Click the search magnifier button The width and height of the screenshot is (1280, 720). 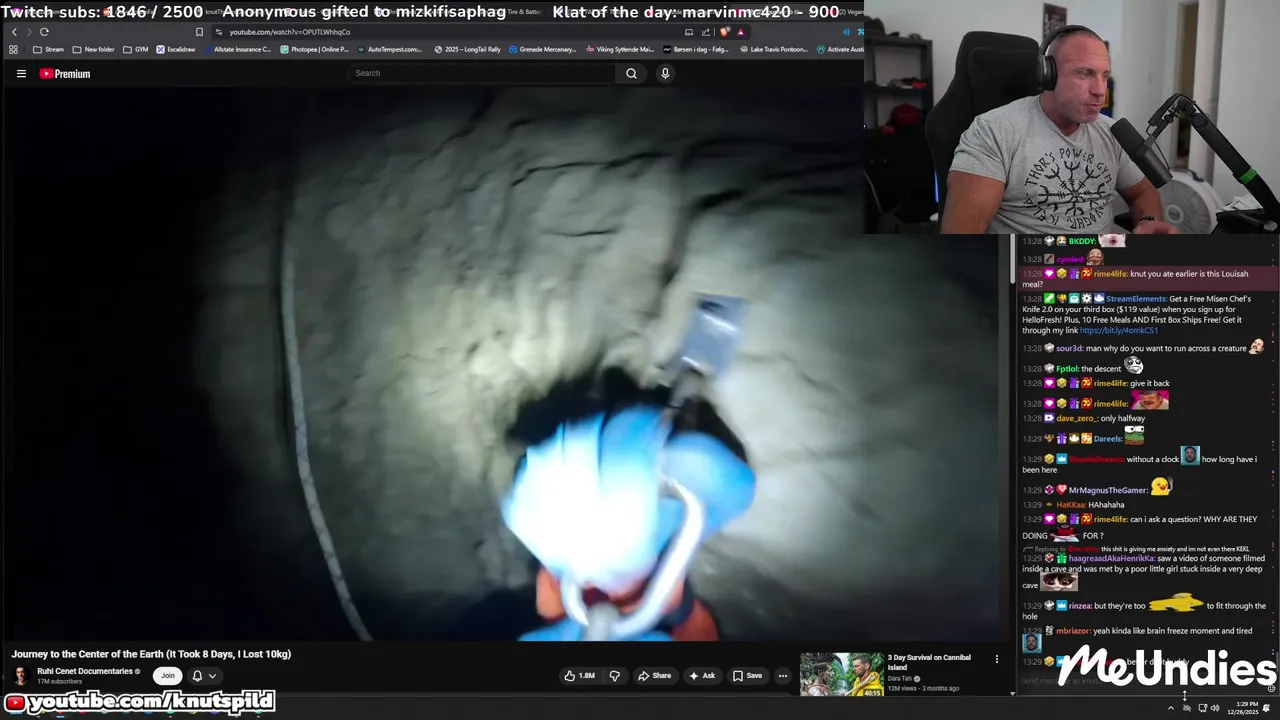click(x=631, y=73)
